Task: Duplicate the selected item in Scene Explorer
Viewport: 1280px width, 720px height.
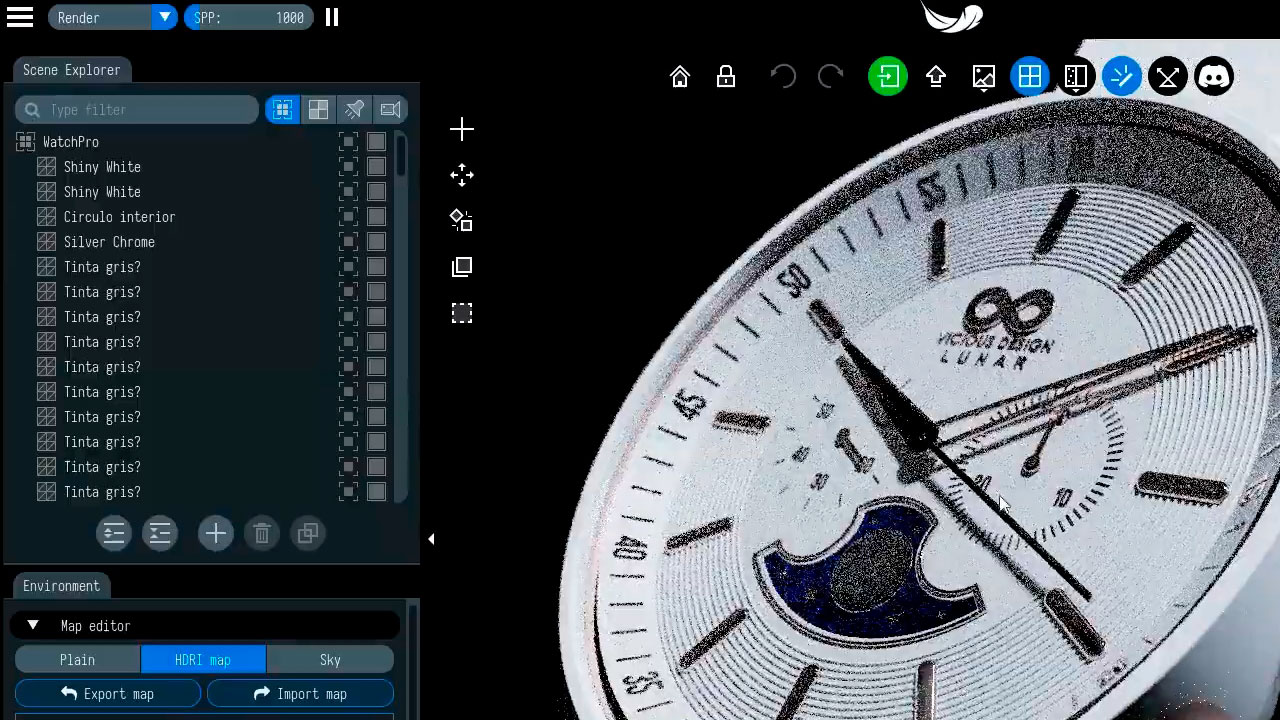Action: [x=308, y=533]
